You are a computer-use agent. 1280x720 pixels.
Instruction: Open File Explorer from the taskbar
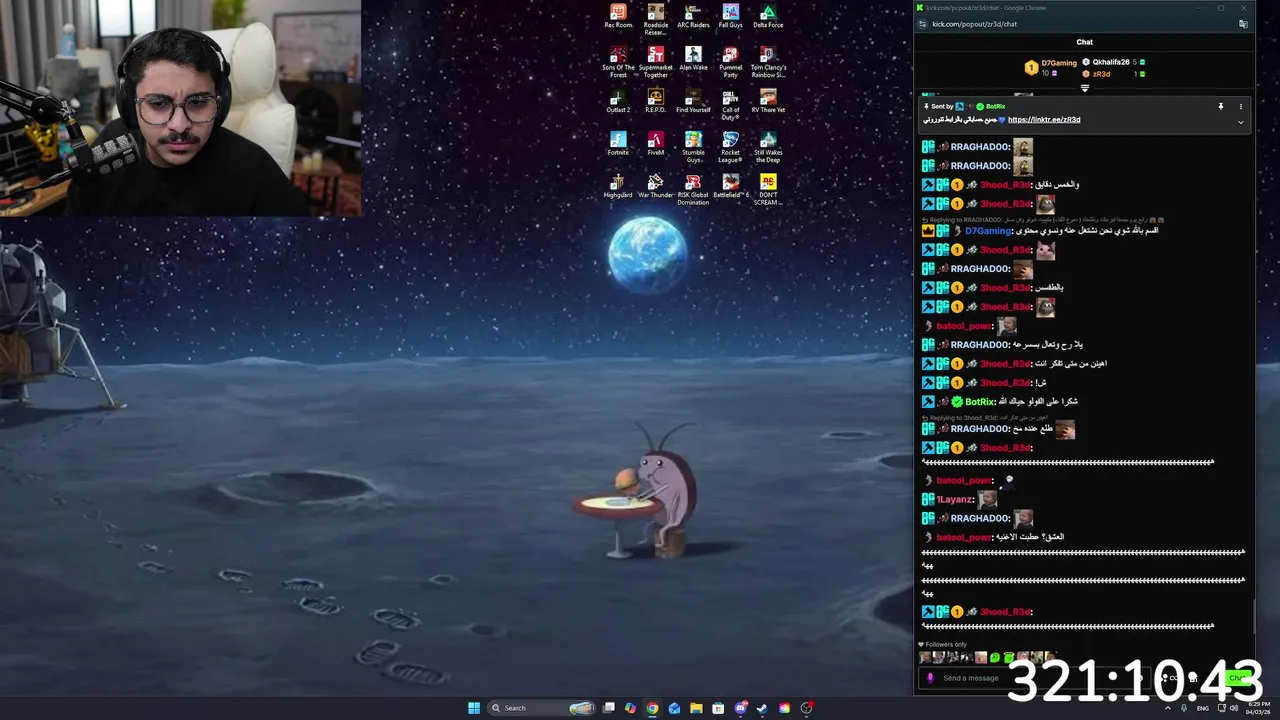click(x=696, y=708)
